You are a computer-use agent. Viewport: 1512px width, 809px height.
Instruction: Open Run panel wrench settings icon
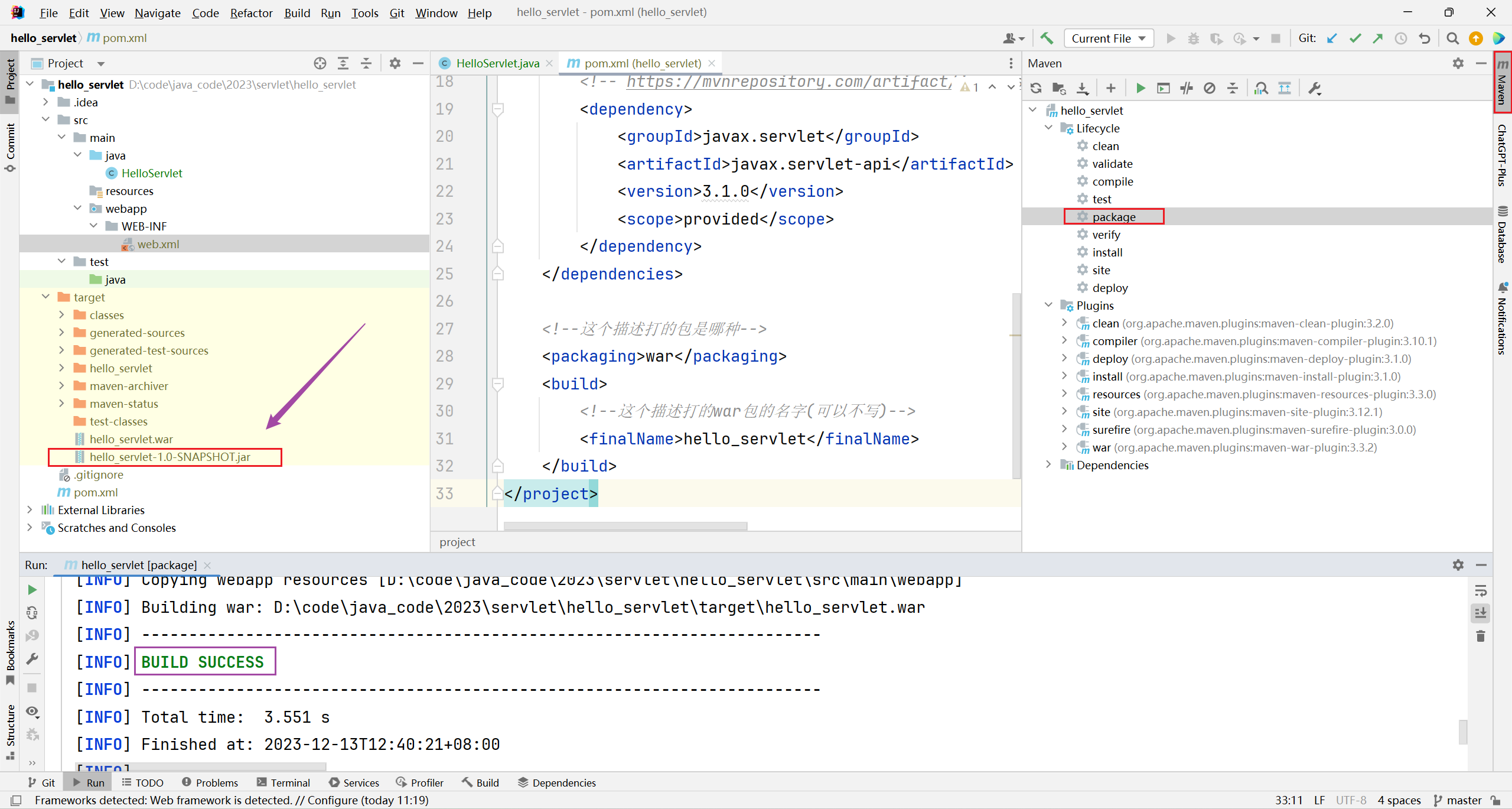click(x=32, y=659)
